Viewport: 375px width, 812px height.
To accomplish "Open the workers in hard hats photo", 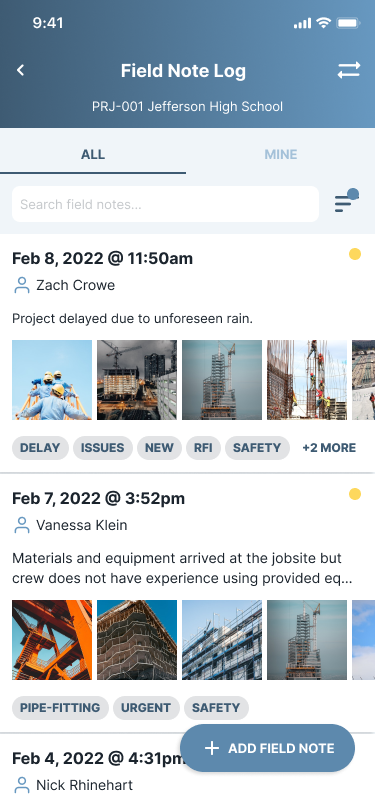I will click(x=52, y=380).
